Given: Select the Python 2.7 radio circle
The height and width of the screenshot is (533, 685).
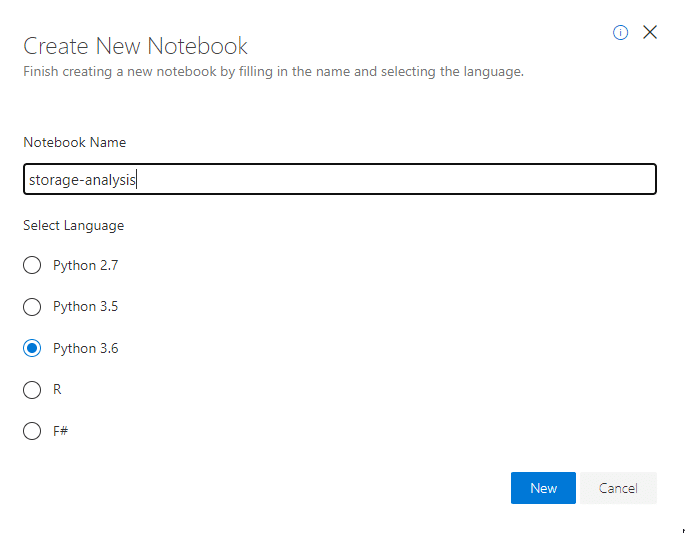Looking at the screenshot, I should pos(32,265).
